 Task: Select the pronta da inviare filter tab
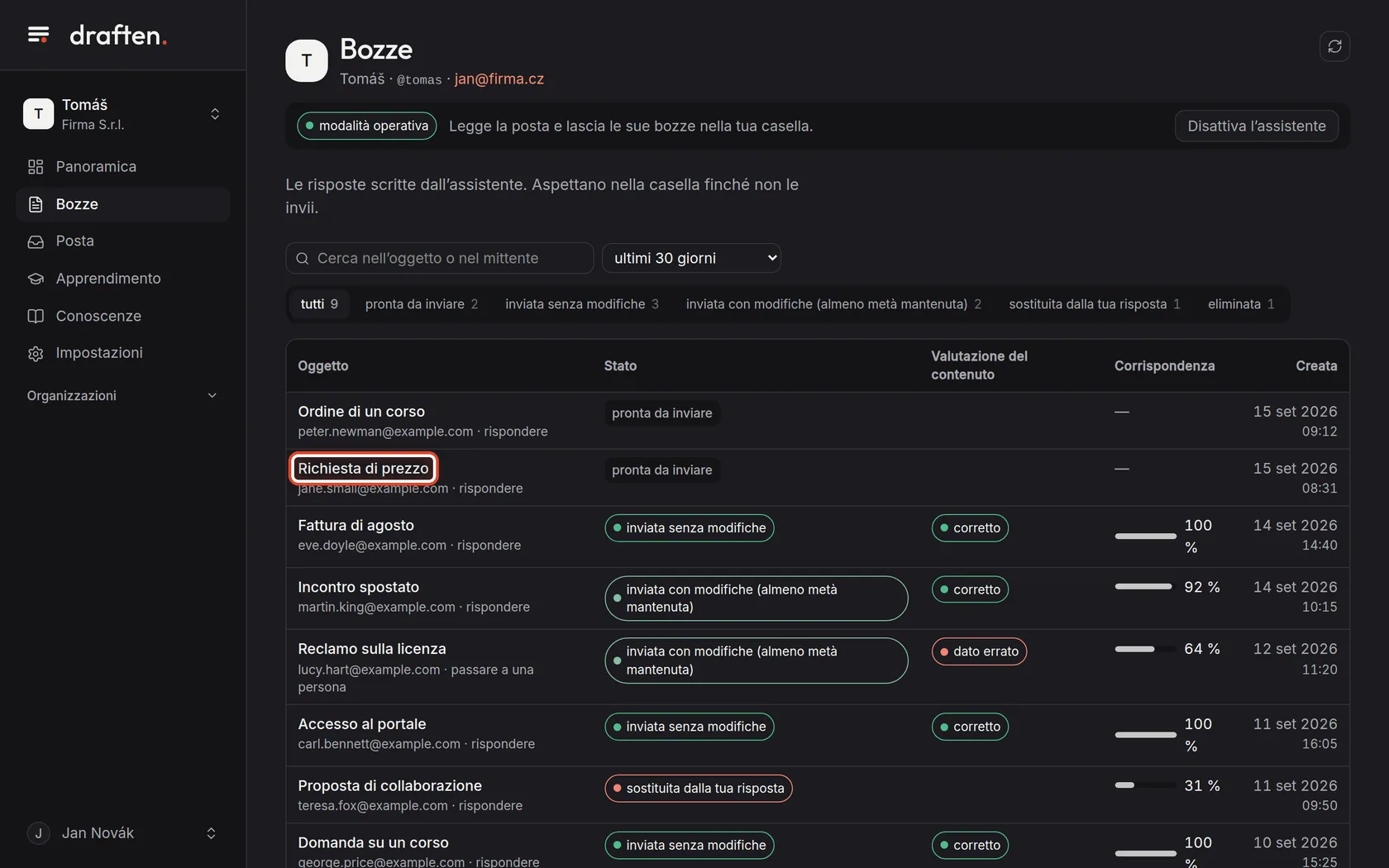(422, 304)
